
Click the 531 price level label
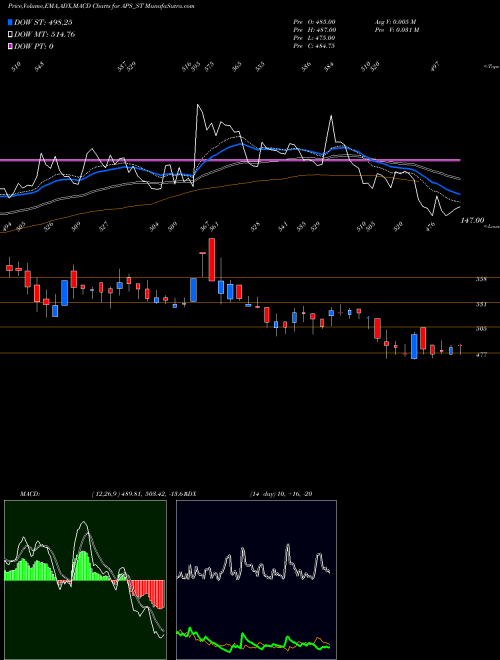click(x=481, y=304)
